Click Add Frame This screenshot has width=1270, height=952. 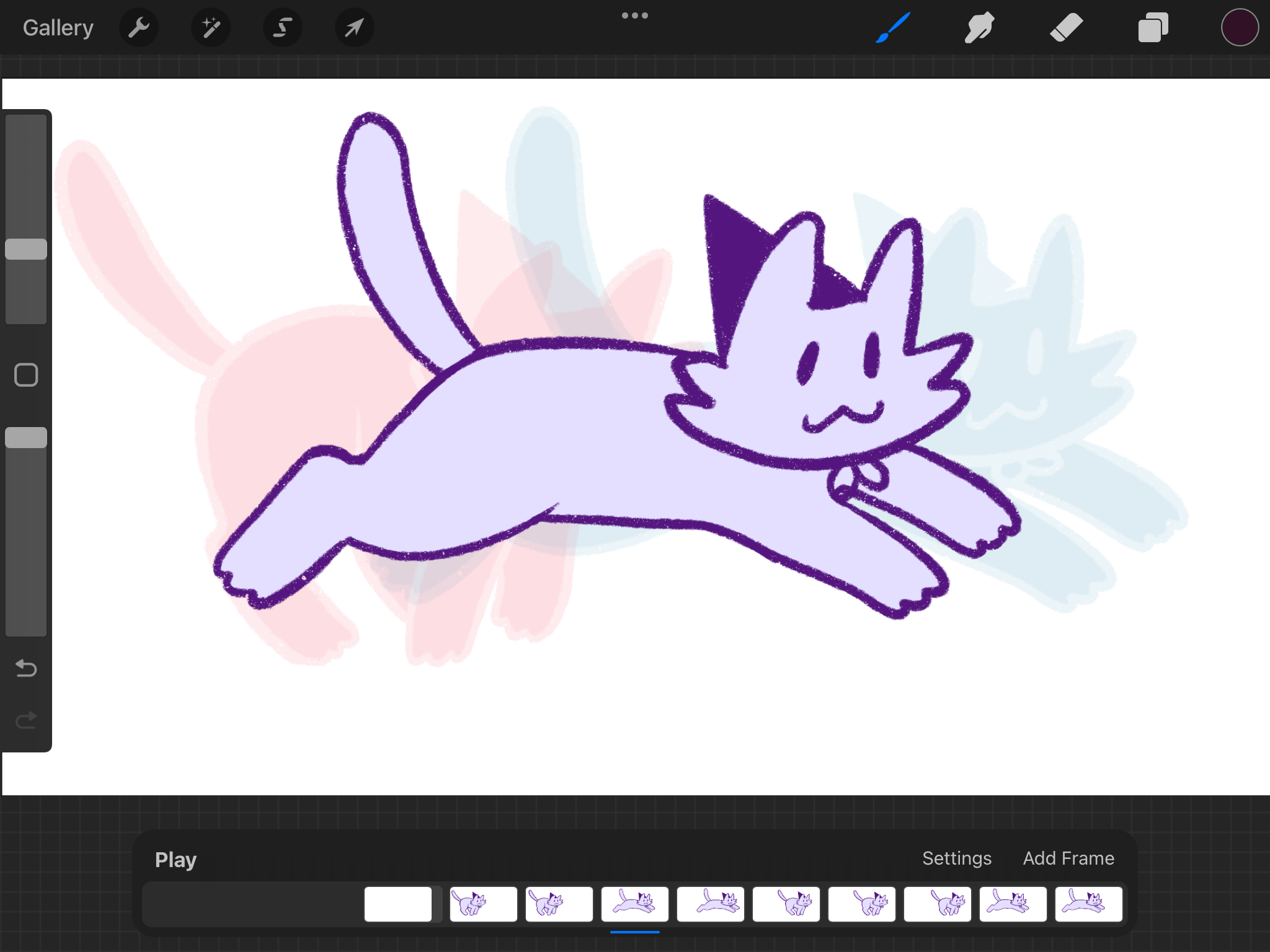[x=1068, y=858]
